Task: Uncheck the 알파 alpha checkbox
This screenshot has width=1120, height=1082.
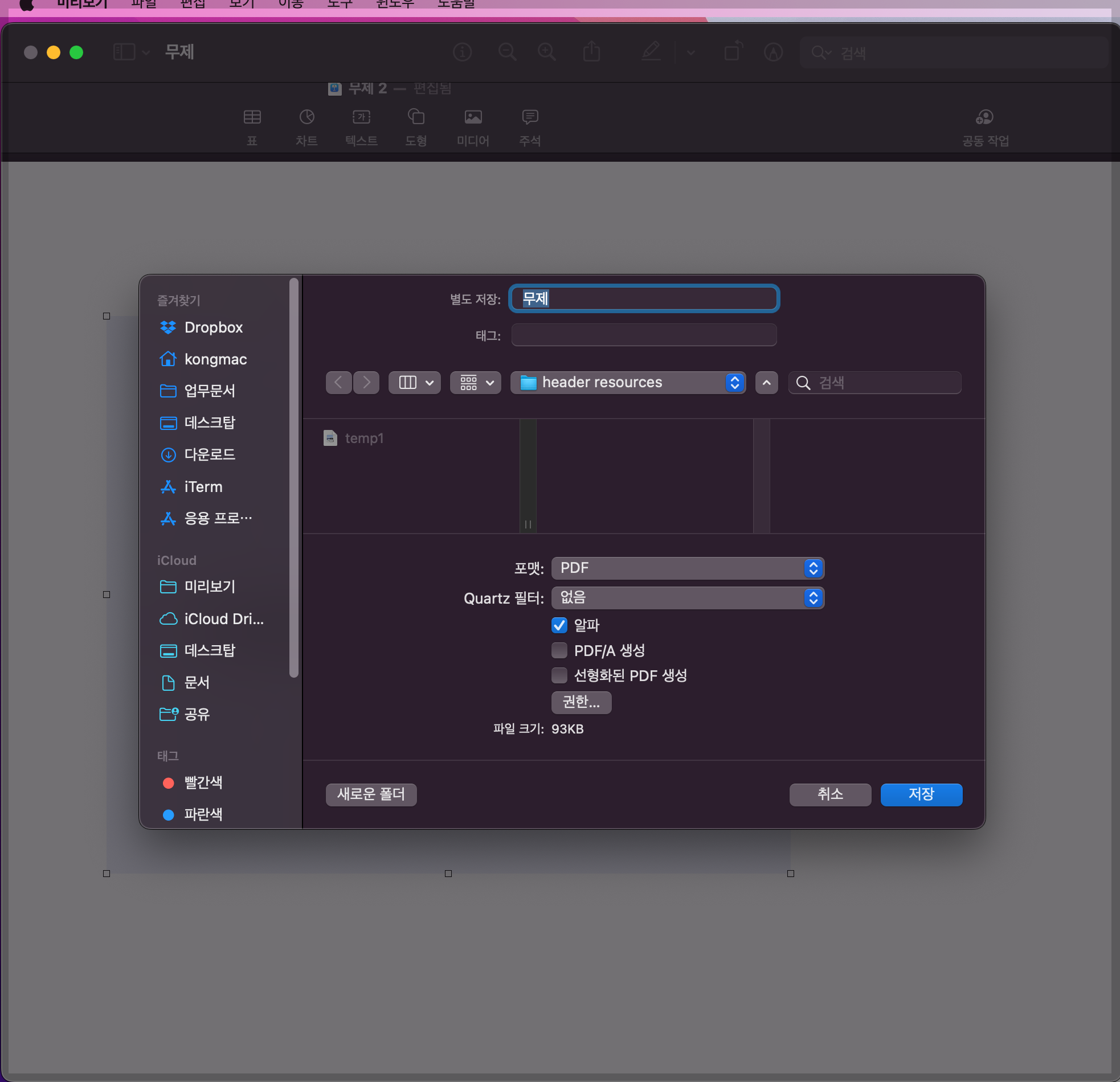Action: coord(559,625)
